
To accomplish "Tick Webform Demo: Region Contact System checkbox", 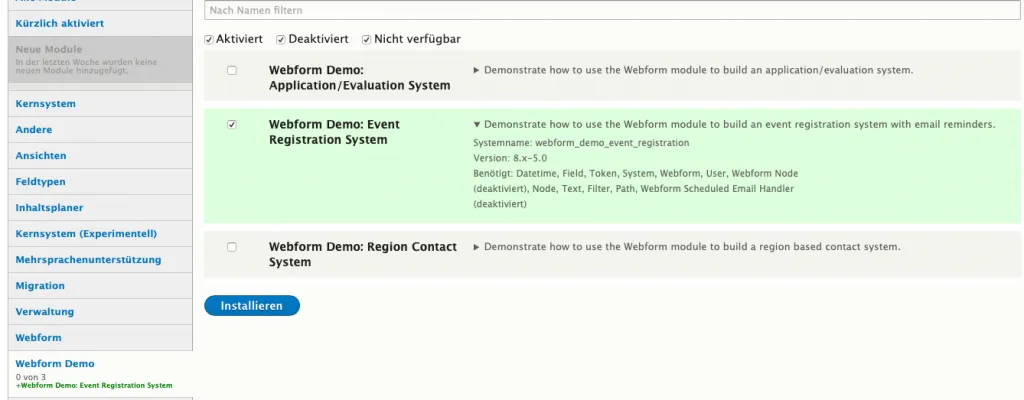I will 232,247.
